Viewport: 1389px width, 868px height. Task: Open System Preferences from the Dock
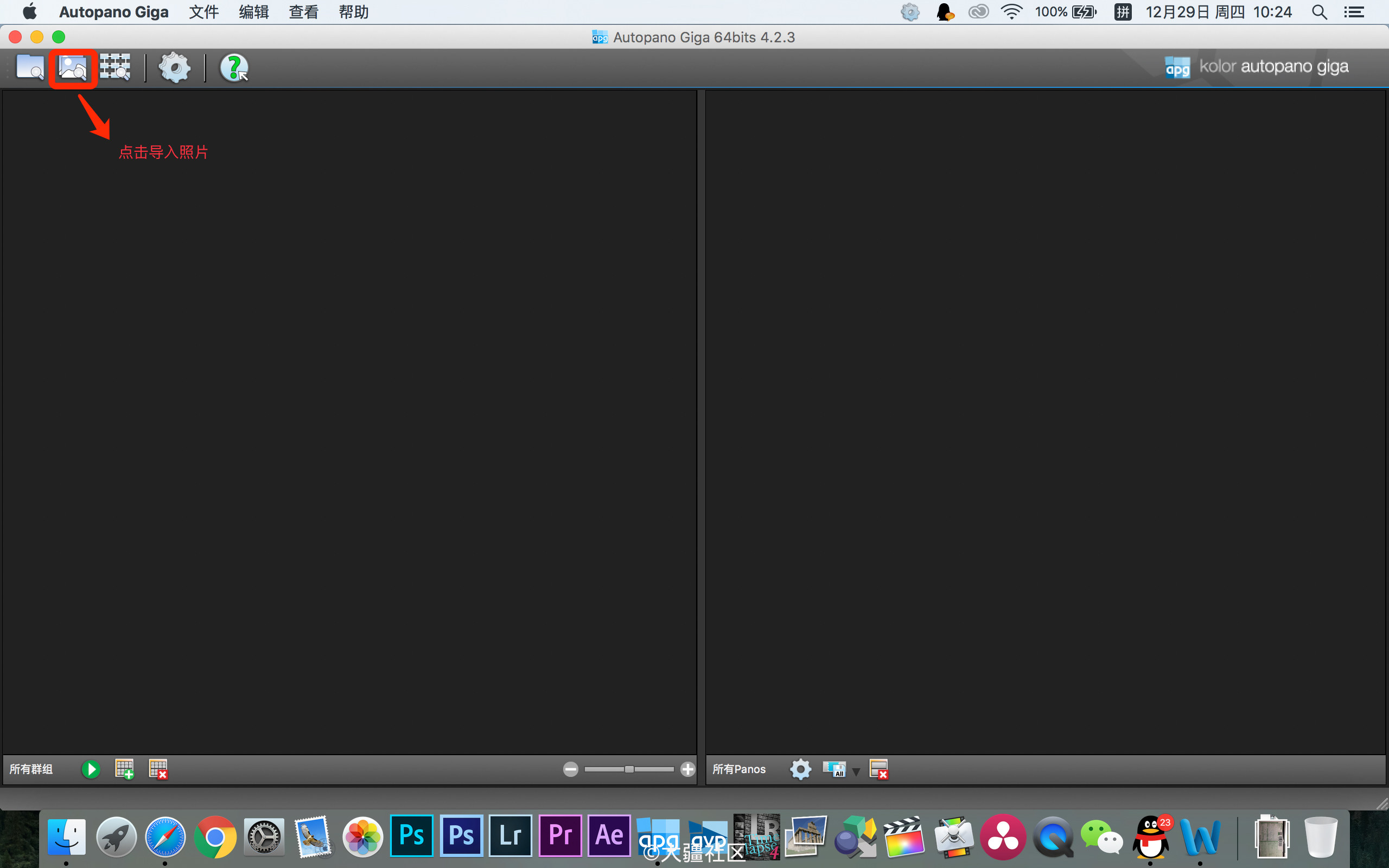tap(264, 837)
